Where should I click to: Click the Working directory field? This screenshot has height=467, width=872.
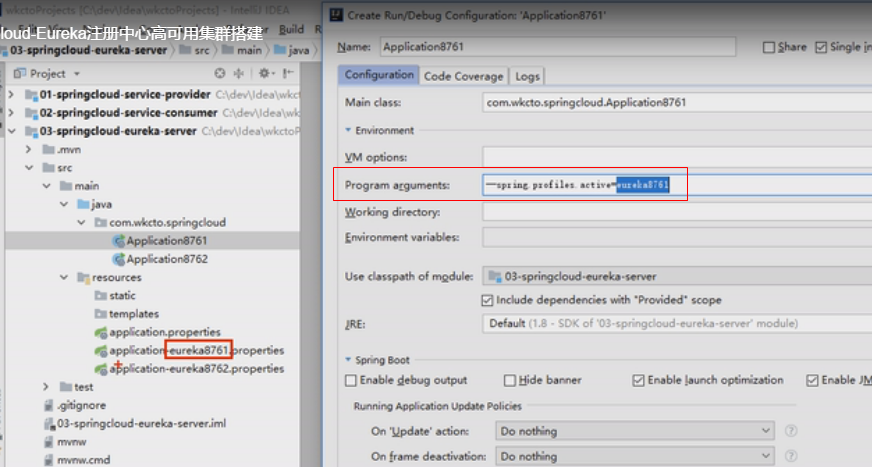click(677, 212)
